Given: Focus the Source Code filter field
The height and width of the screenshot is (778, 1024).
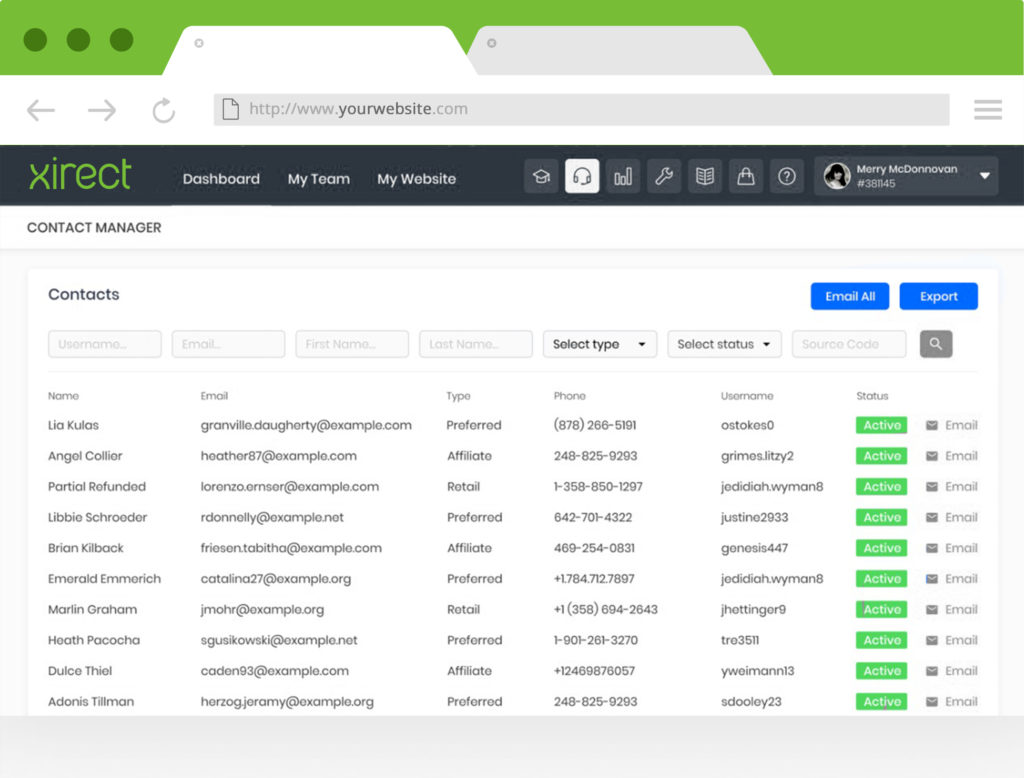Looking at the screenshot, I should (x=849, y=344).
